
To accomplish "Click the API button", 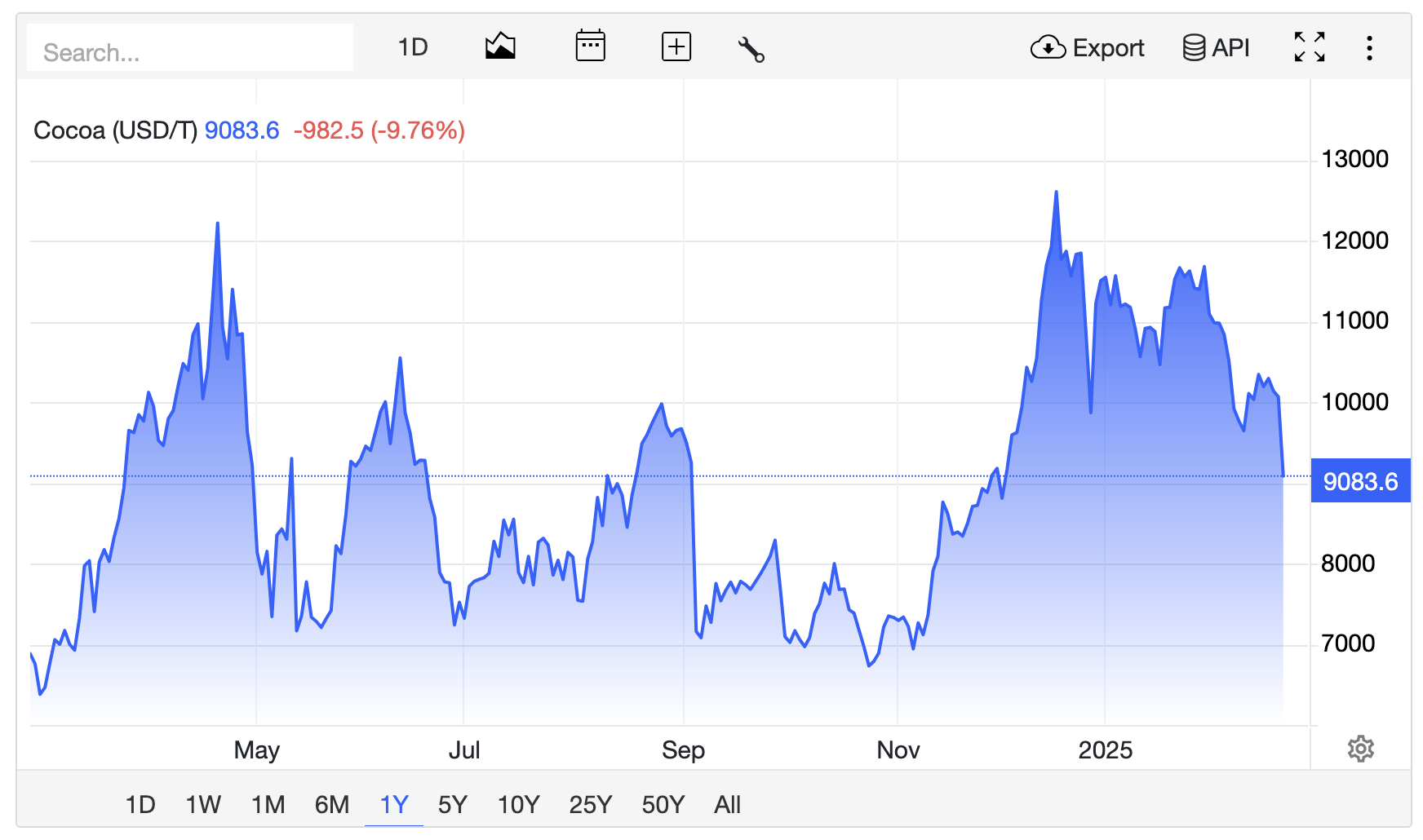I will 1216,48.
